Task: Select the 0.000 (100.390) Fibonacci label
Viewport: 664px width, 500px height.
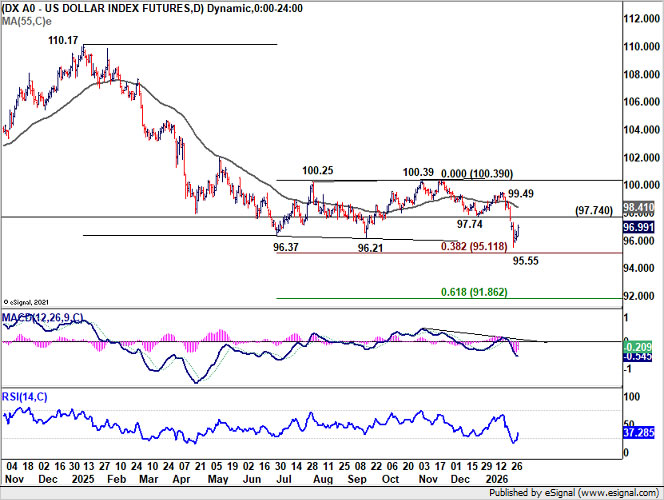Action: tap(477, 174)
